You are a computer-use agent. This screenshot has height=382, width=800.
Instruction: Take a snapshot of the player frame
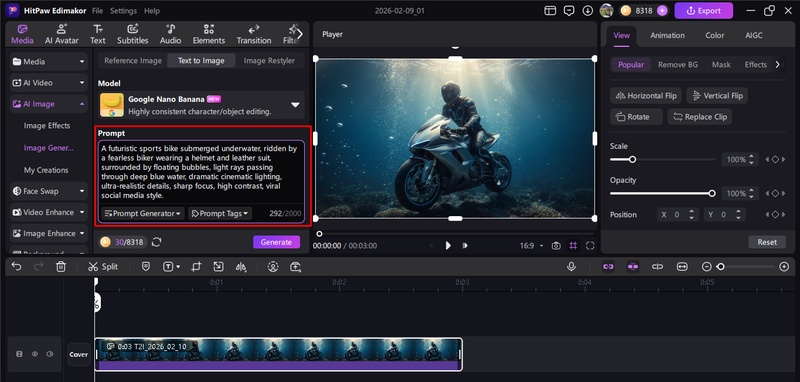point(556,246)
